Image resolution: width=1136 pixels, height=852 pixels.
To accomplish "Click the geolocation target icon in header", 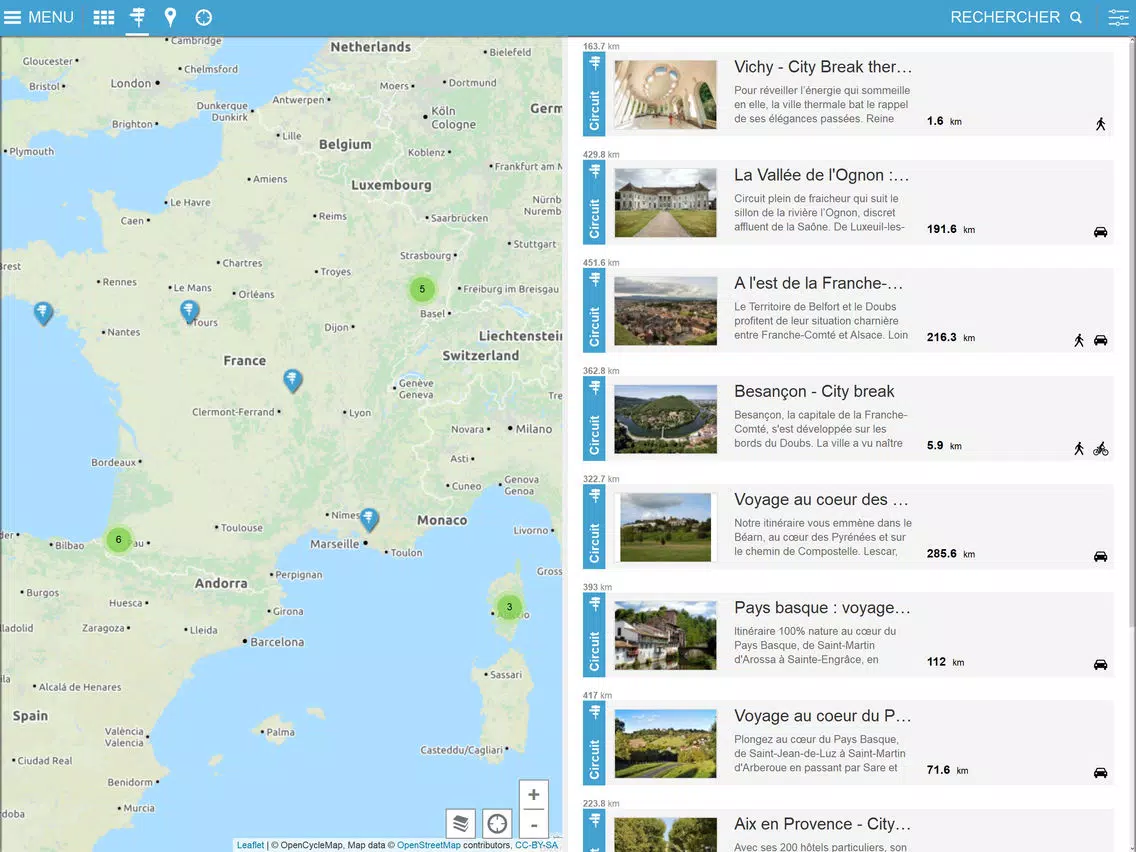I will point(204,17).
